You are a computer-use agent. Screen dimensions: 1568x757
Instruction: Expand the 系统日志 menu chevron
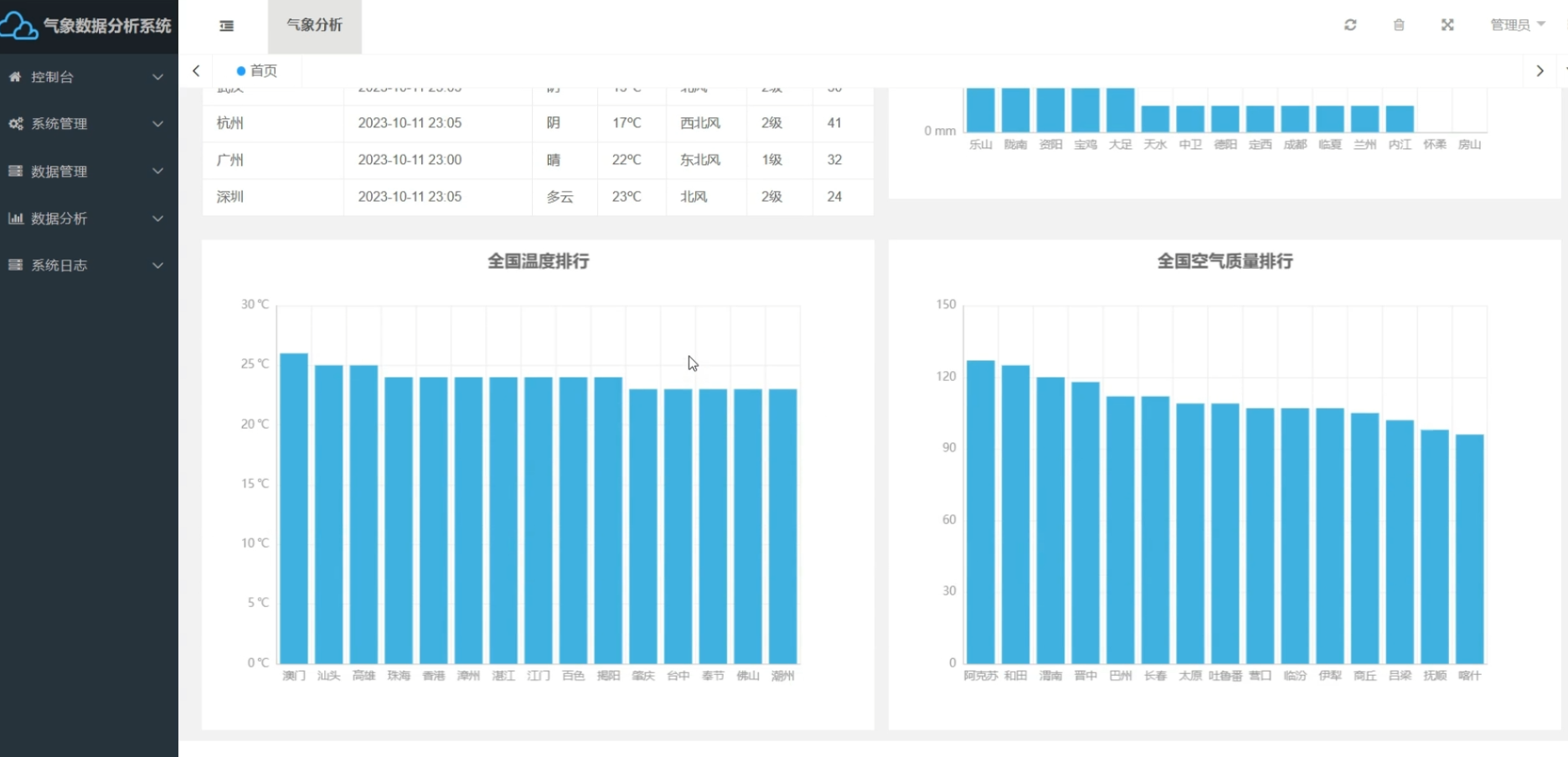tap(157, 265)
